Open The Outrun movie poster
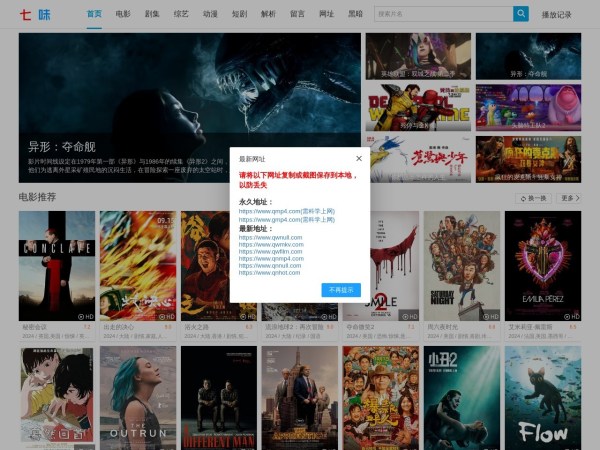The height and width of the screenshot is (450, 600). (x=138, y=397)
